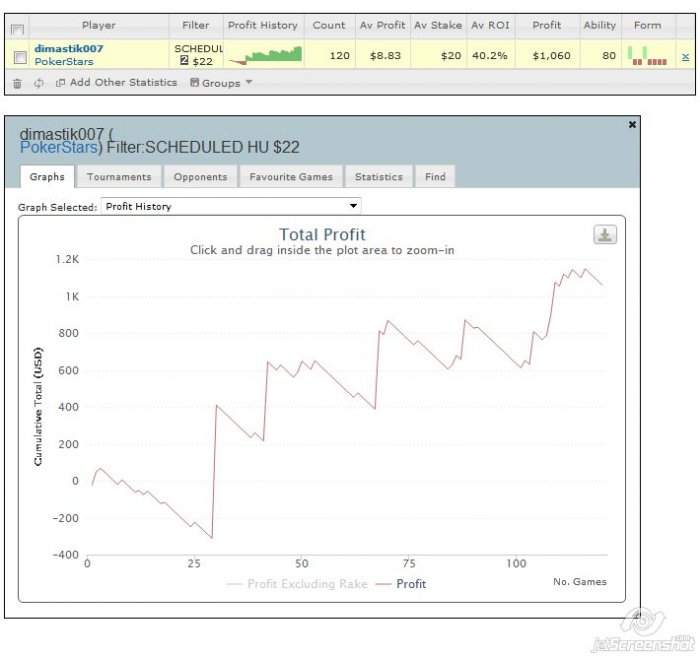View the Form bar indicator

pos(647,56)
